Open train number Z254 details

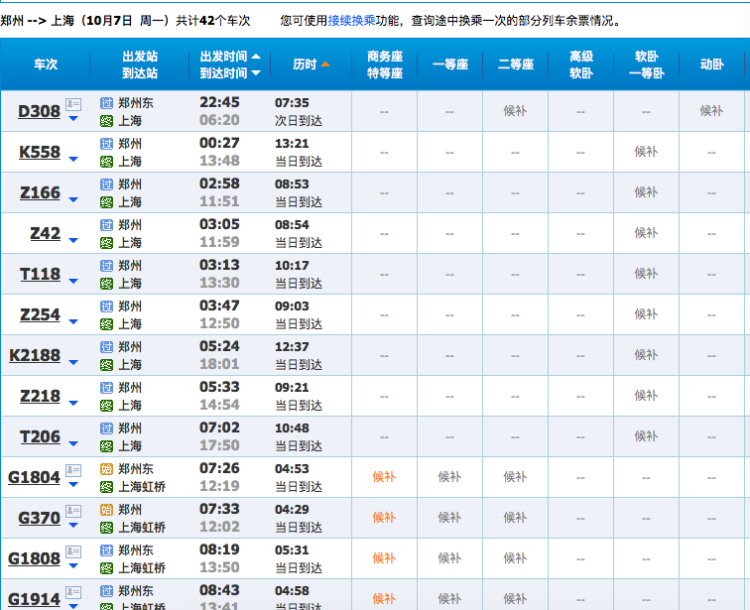click(40, 315)
